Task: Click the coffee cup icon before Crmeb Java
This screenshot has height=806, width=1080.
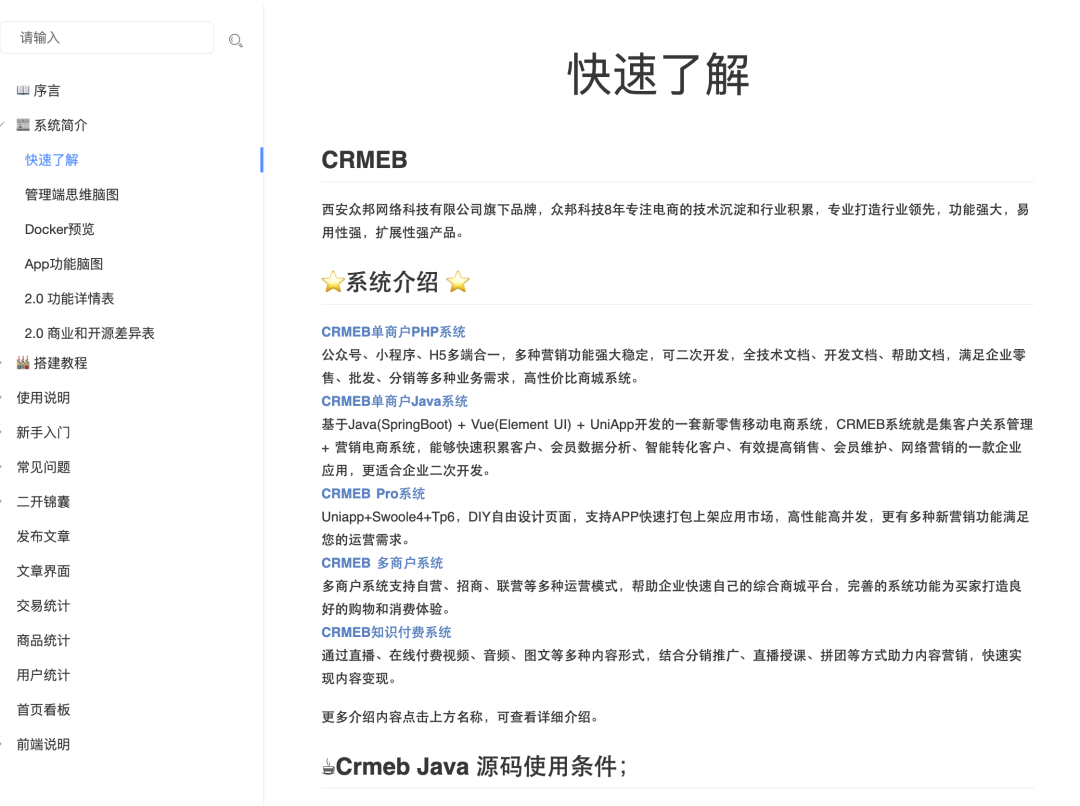Action: pyautogui.click(x=329, y=767)
